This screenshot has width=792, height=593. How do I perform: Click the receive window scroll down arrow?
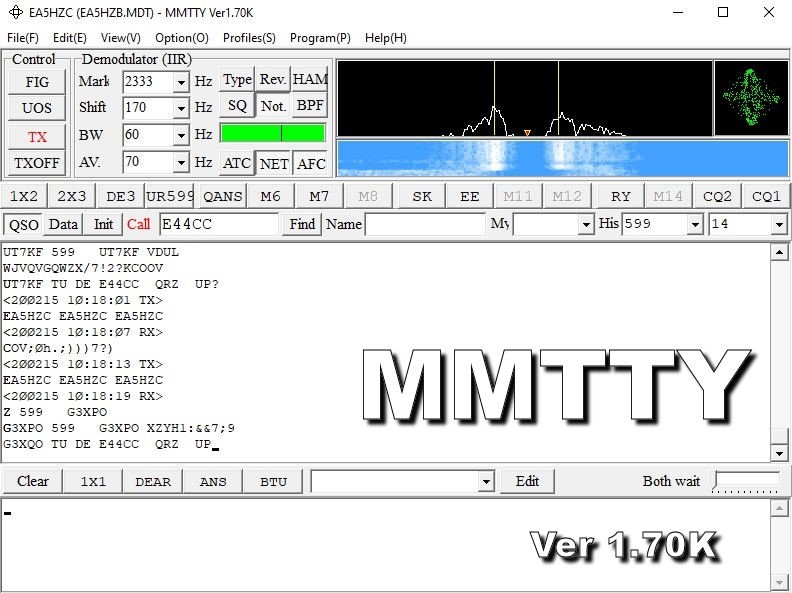[x=779, y=453]
